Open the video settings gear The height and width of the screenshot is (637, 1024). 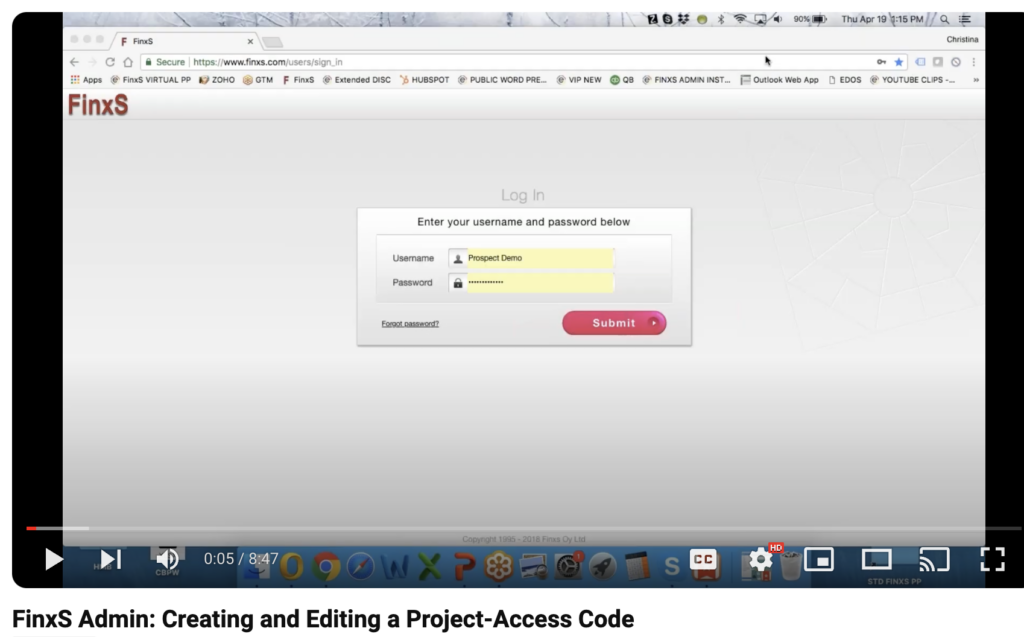pyautogui.click(x=760, y=559)
